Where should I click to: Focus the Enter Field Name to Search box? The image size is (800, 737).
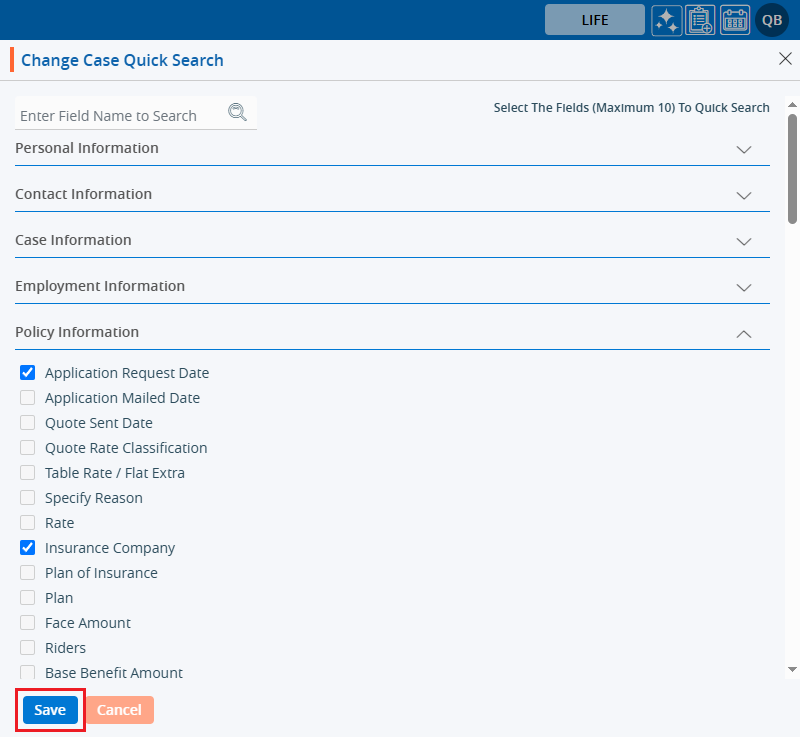[120, 116]
